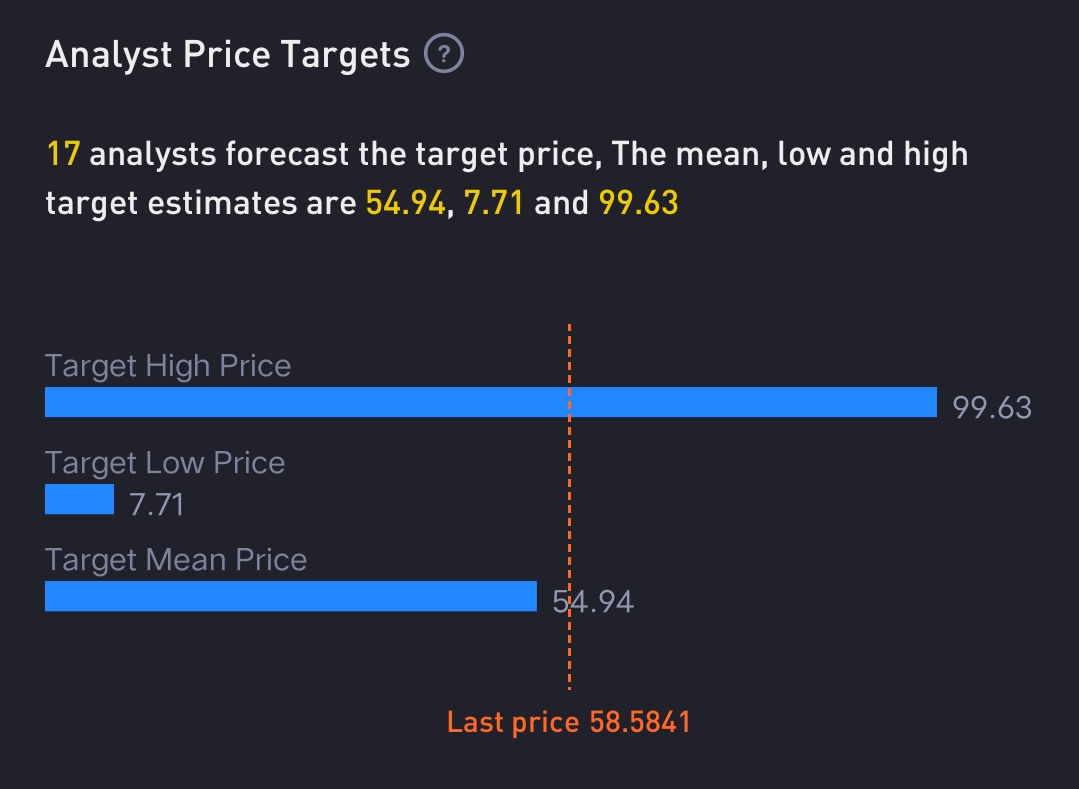Select yellow 99.63 in the summary sentence
This screenshot has width=1079, height=789.
pyautogui.click(x=638, y=203)
